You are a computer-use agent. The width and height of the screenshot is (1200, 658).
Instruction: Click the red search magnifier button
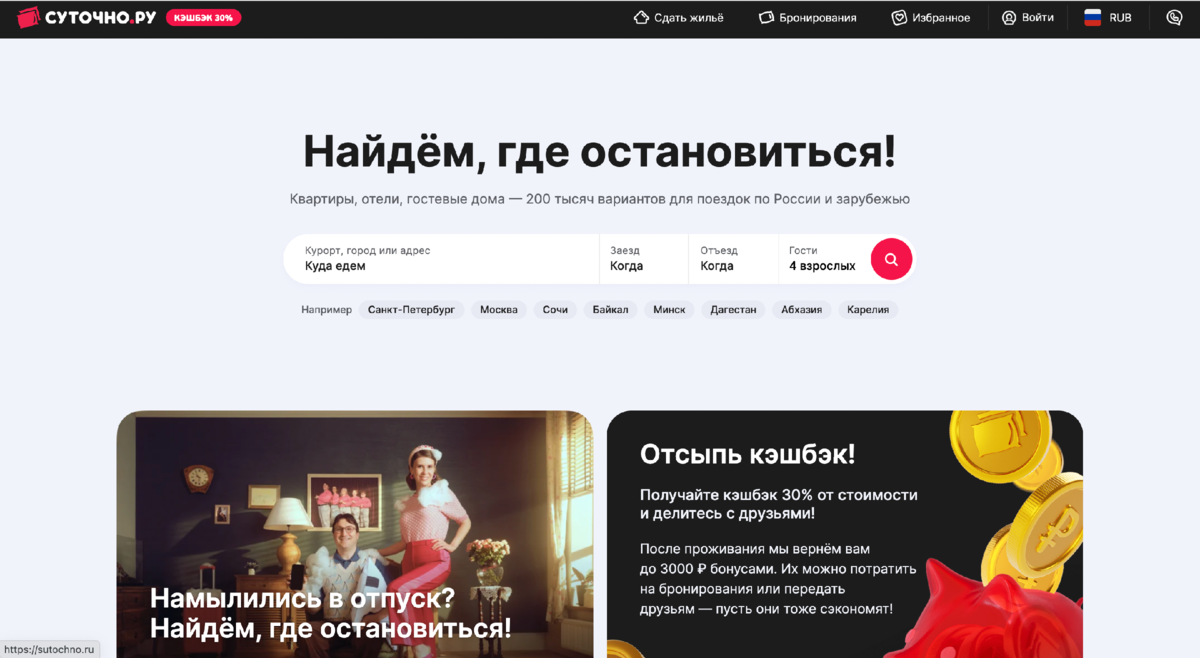[891, 259]
